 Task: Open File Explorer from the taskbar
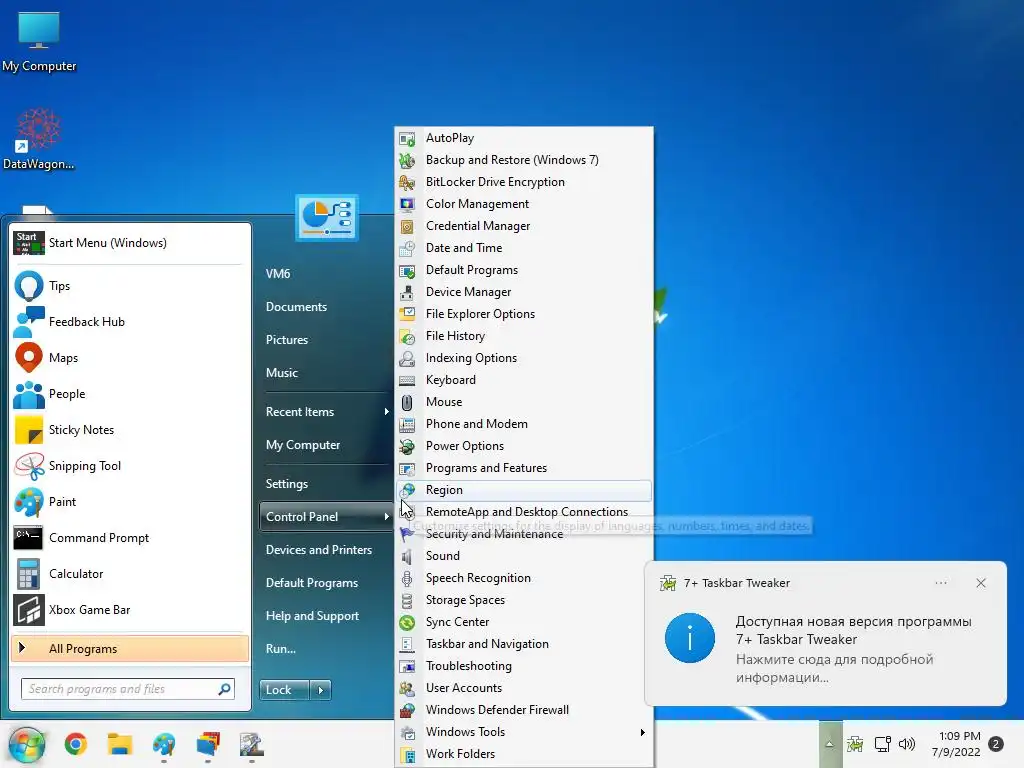pos(120,744)
